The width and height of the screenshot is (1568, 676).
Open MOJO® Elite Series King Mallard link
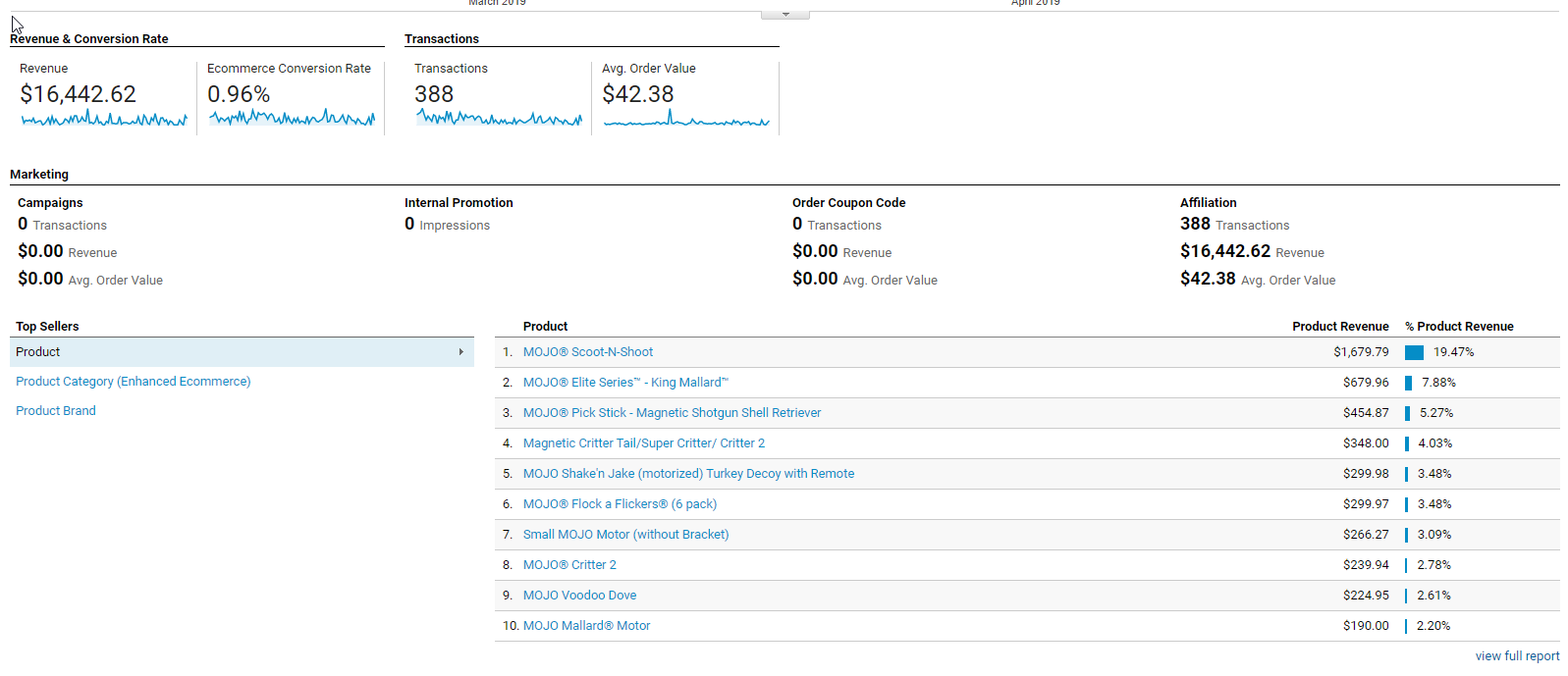pyautogui.click(x=625, y=383)
